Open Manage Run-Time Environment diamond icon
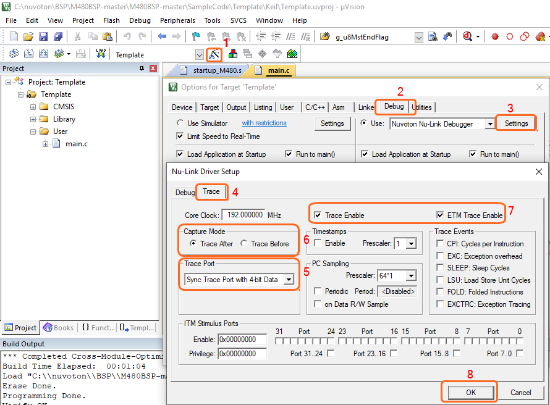Viewport: 550px width, 405px height. [x=262, y=54]
